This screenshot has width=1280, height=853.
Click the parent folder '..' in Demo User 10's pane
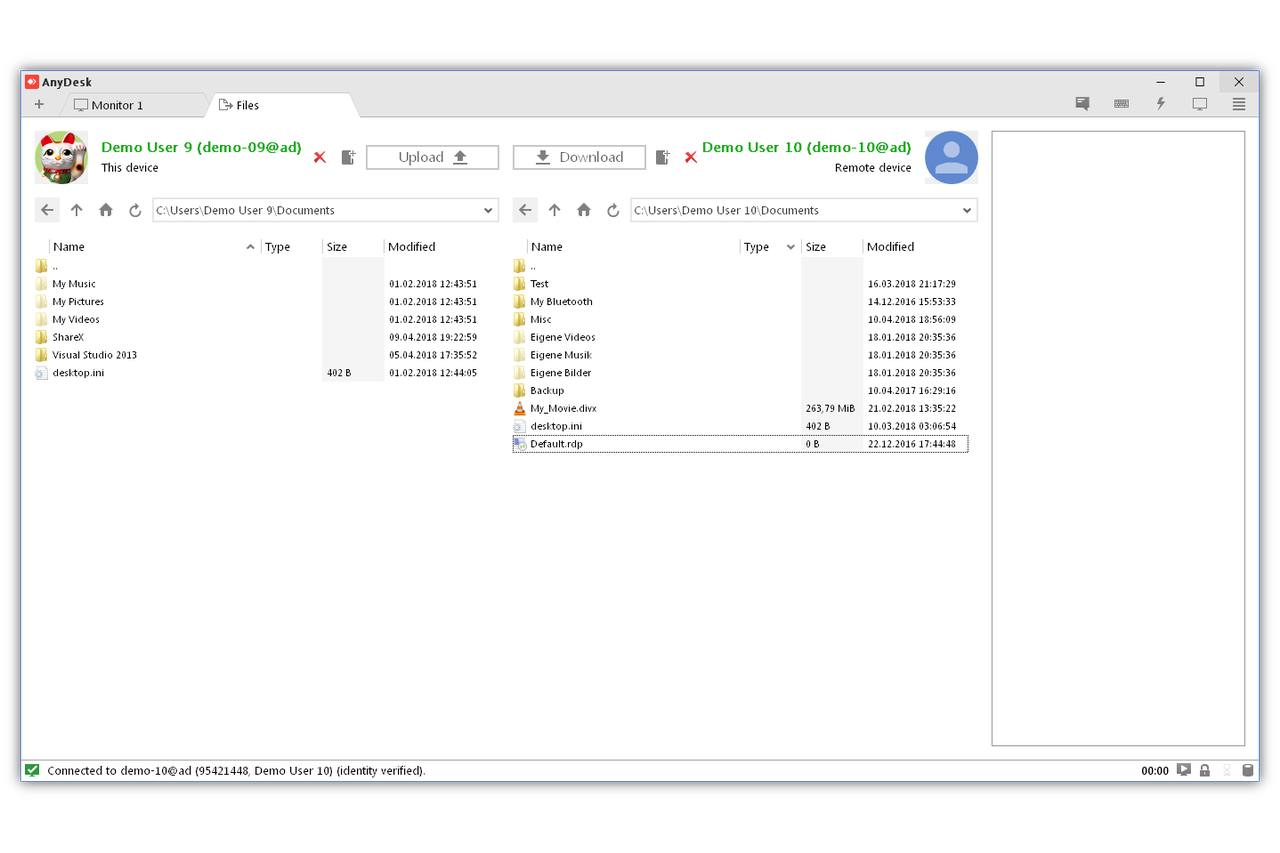coord(533,266)
